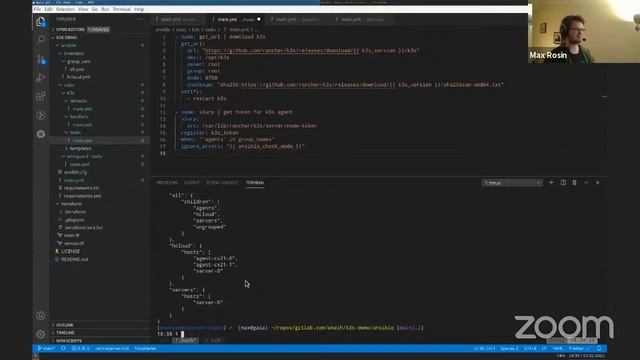The width and height of the screenshot is (640, 360).
Task: Open hcloud.yml in inventory folder
Action: click(x=78, y=77)
